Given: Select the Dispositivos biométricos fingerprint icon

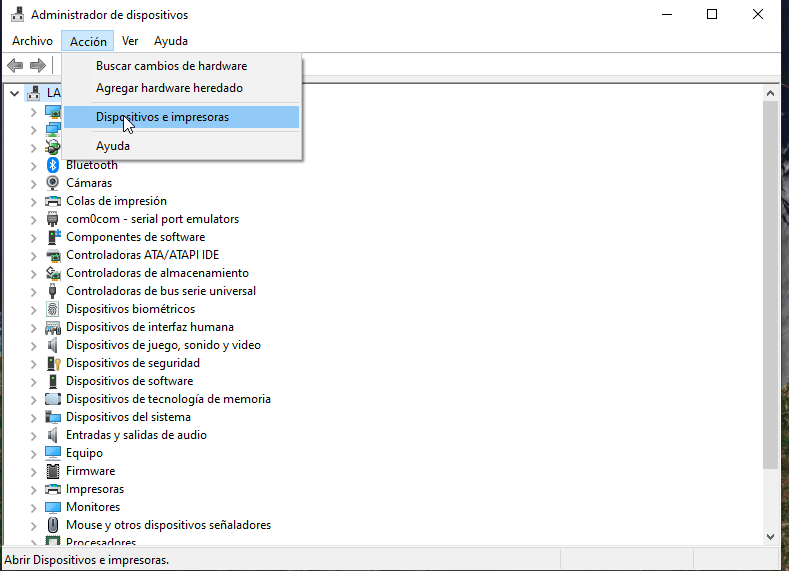Looking at the screenshot, I should tap(53, 309).
